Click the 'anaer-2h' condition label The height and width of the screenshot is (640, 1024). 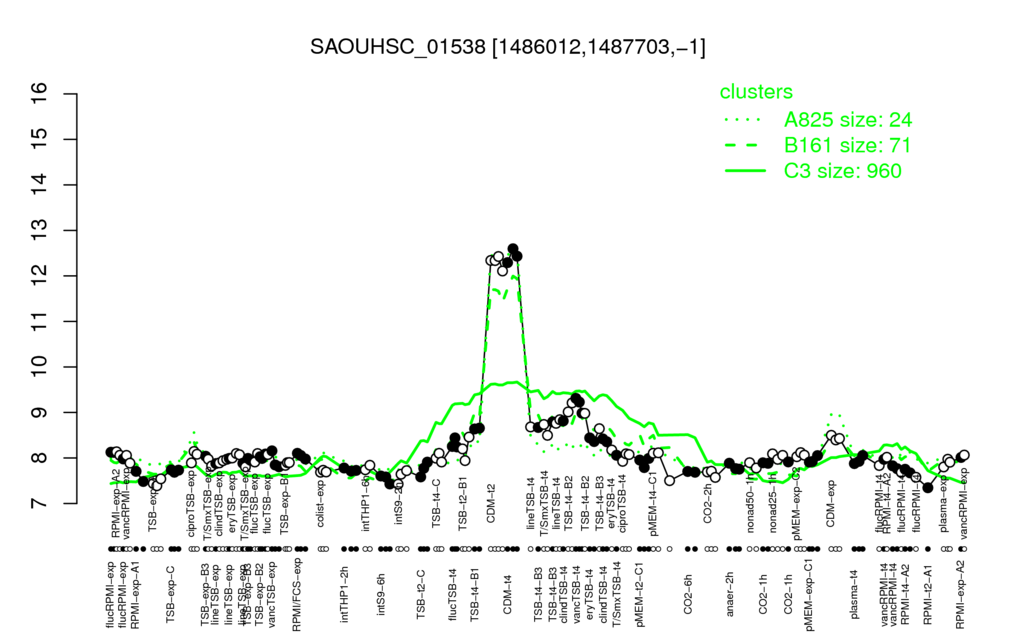729,593
